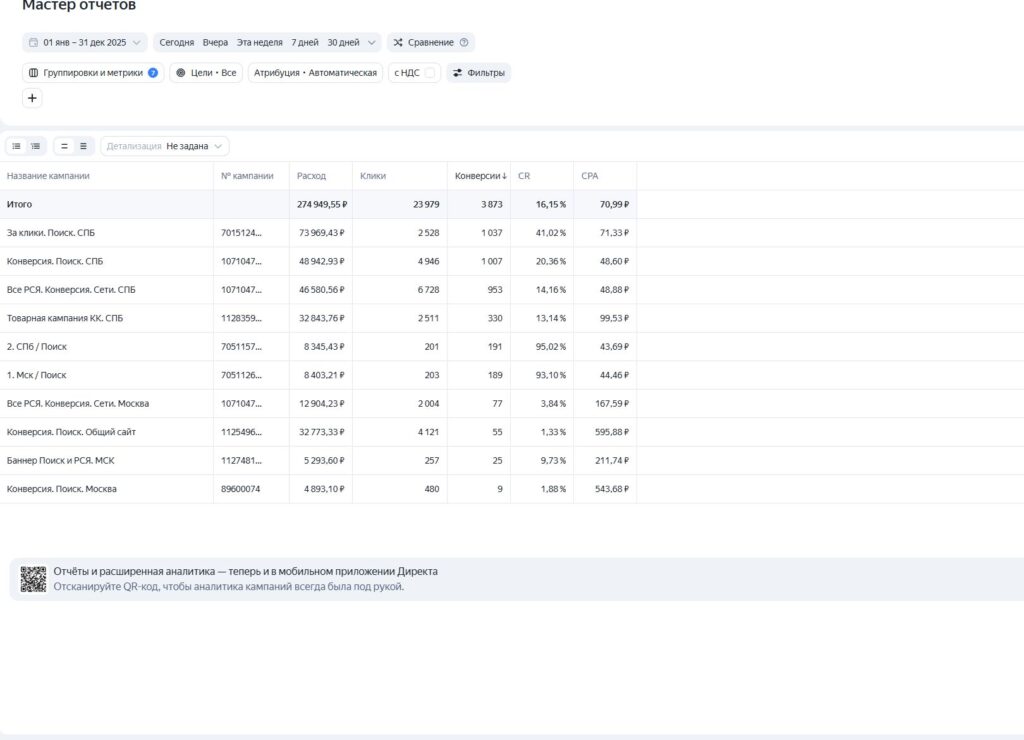
Task: Open the Детализация dropdown
Action: pyautogui.click(x=165, y=146)
